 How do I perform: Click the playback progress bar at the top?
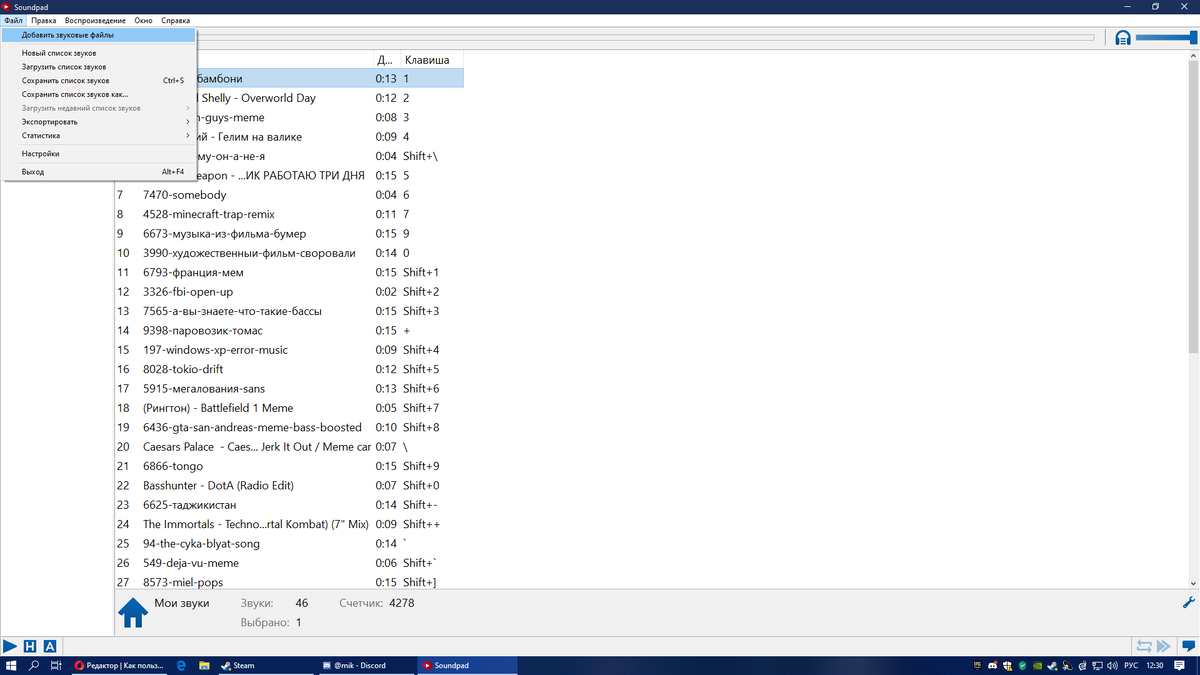click(x=645, y=38)
